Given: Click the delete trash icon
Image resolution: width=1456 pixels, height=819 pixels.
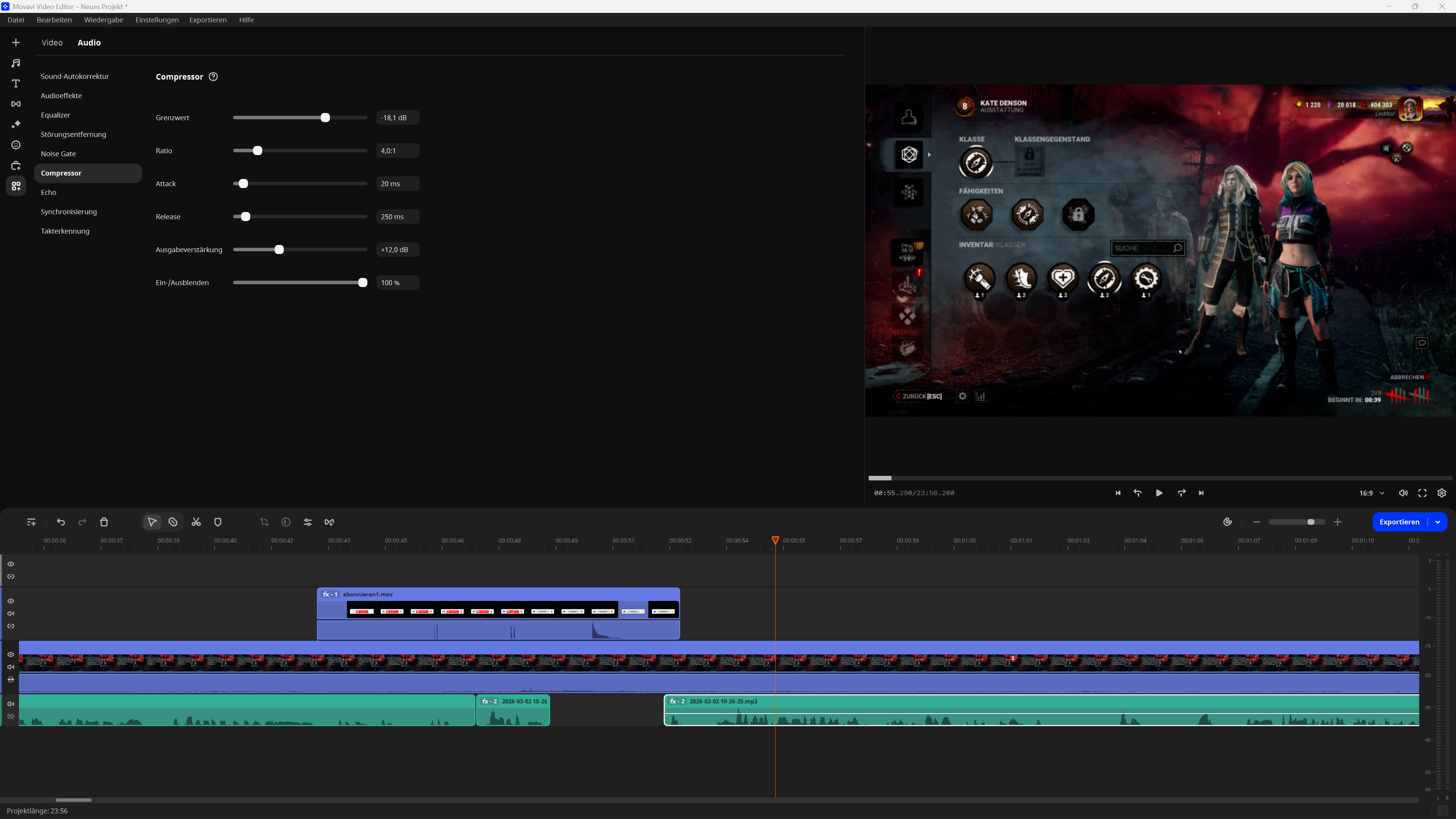Looking at the screenshot, I should pyautogui.click(x=104, y=522).
